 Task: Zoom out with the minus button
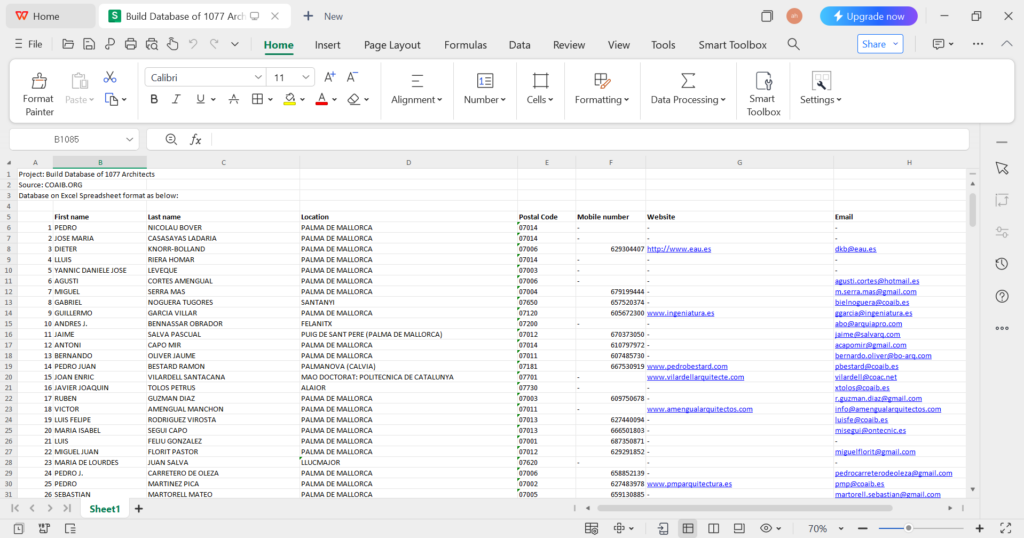(863, 528)
